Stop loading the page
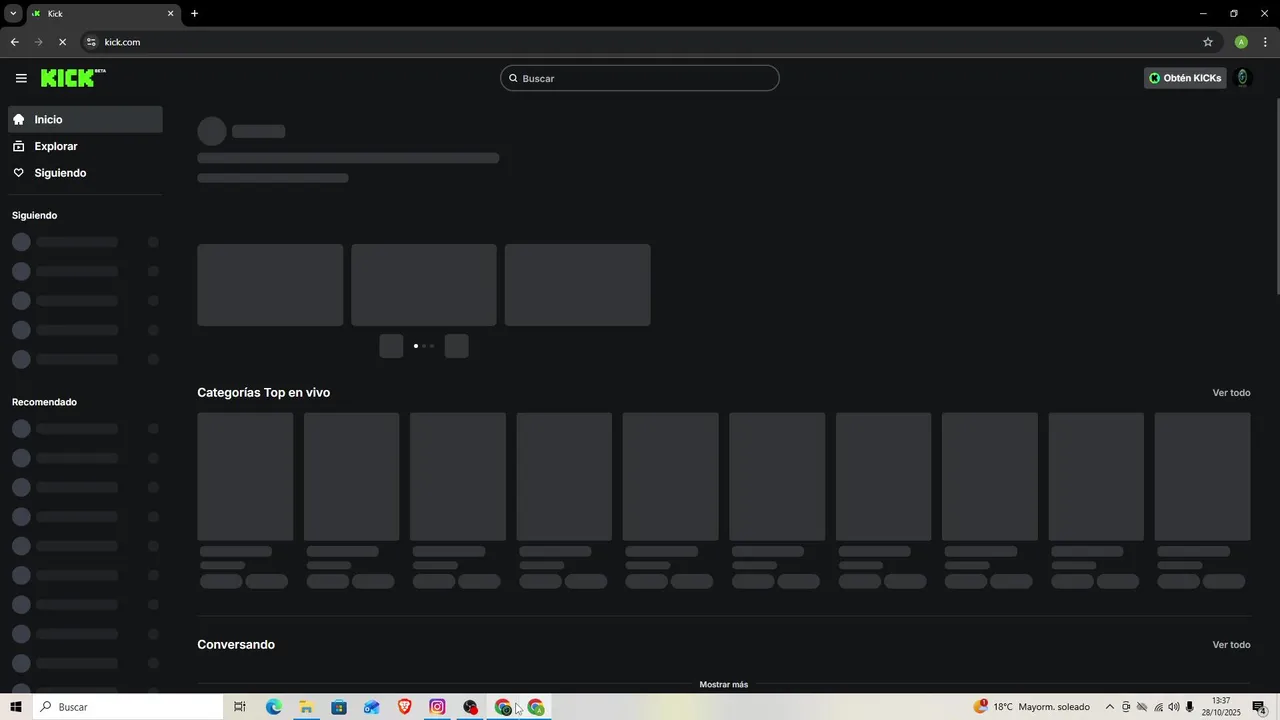 click(62, 42)
